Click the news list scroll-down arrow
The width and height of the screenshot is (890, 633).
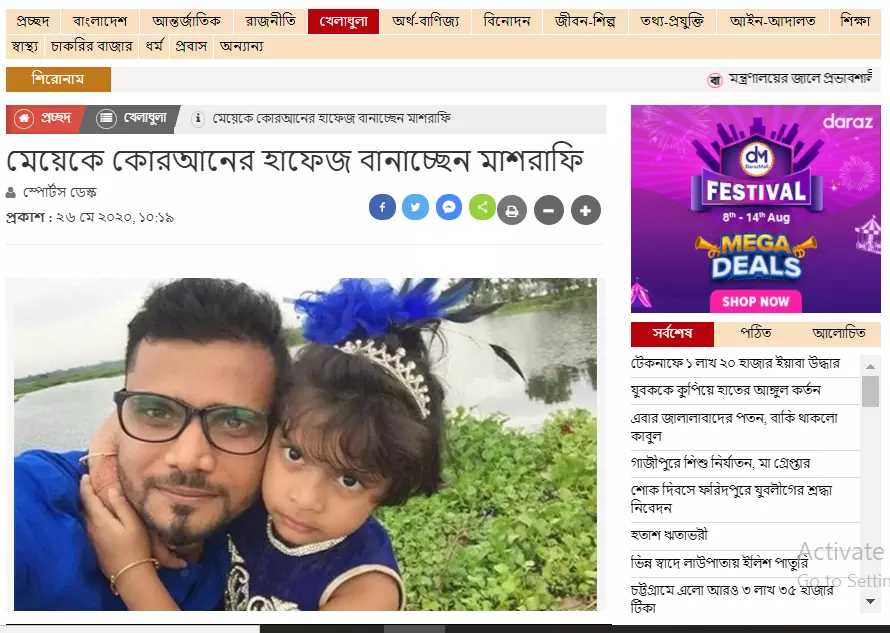tap(870, 601)
